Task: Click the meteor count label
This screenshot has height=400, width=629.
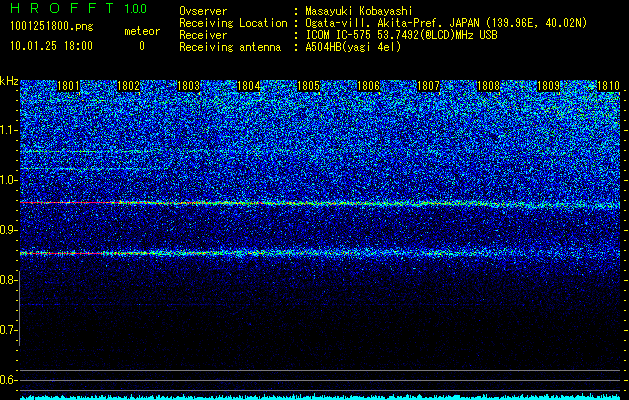Action: click(142, 31)
